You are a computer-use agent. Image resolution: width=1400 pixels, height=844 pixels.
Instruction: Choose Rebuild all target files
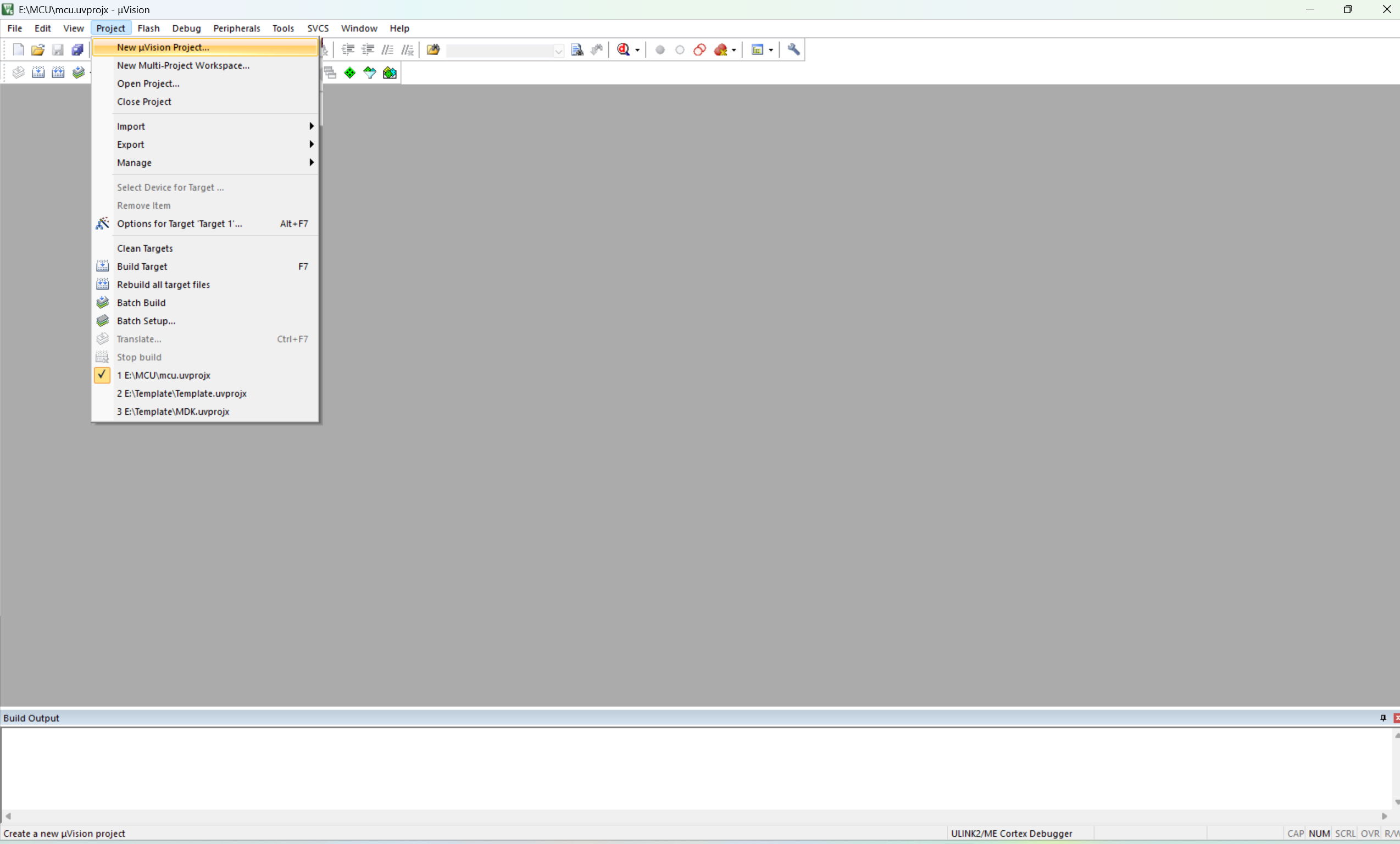click(x=164, y=285)
